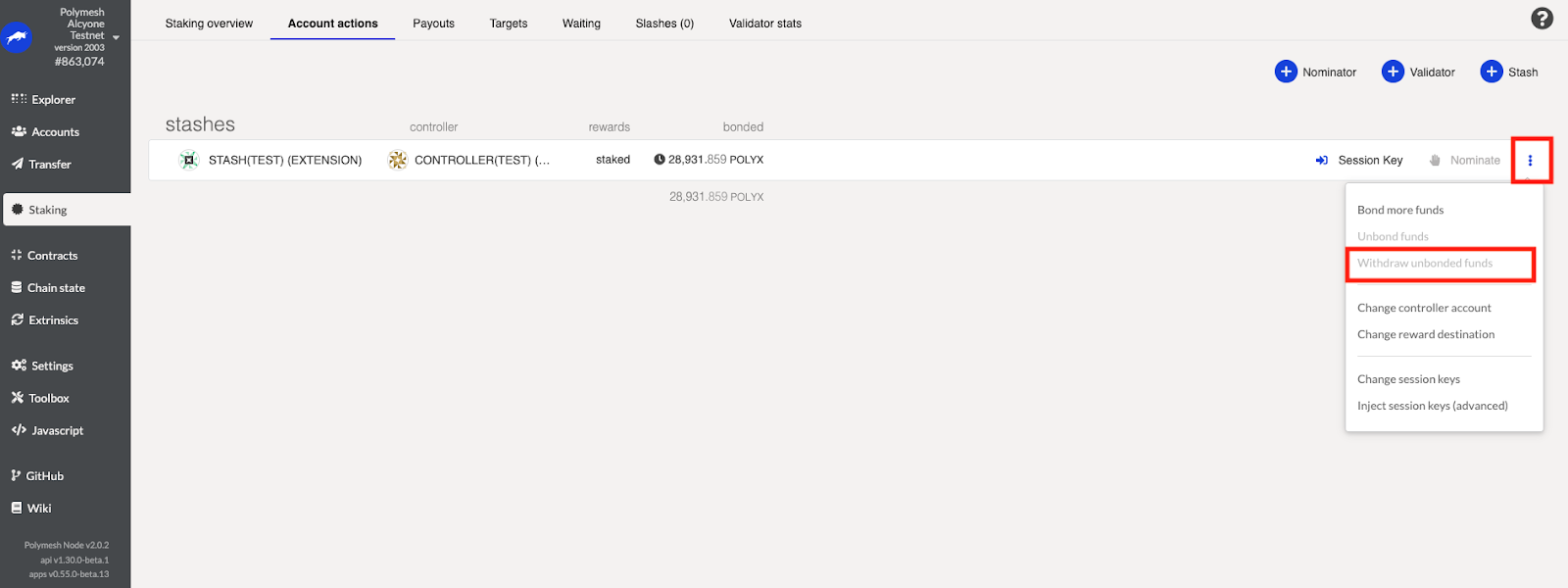Select STASH(TEST) (EXTENSION) account name
Screen dimensions: 1568x588
click(285, 160)
